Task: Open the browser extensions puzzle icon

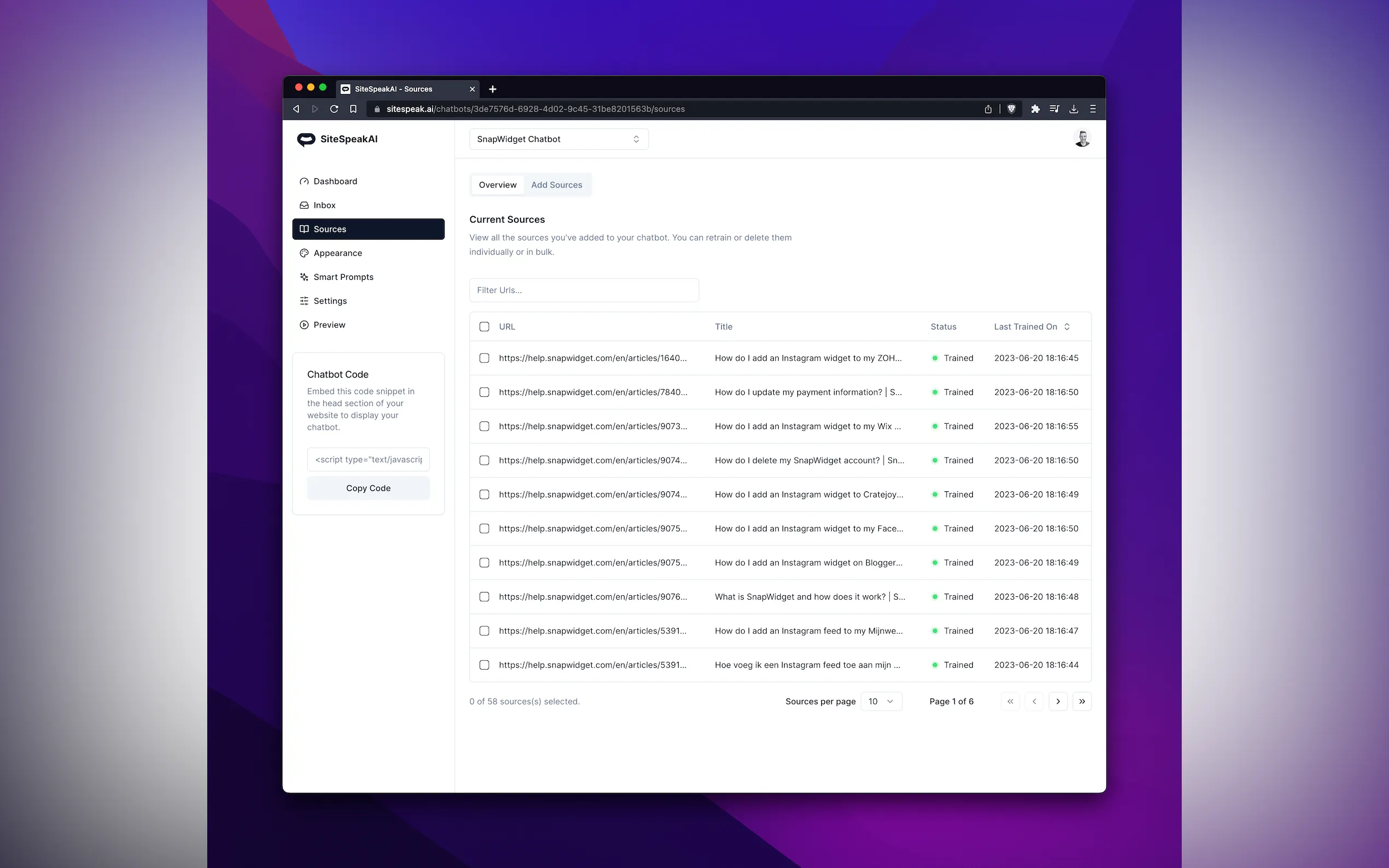Action: (x=1035, y=109)
